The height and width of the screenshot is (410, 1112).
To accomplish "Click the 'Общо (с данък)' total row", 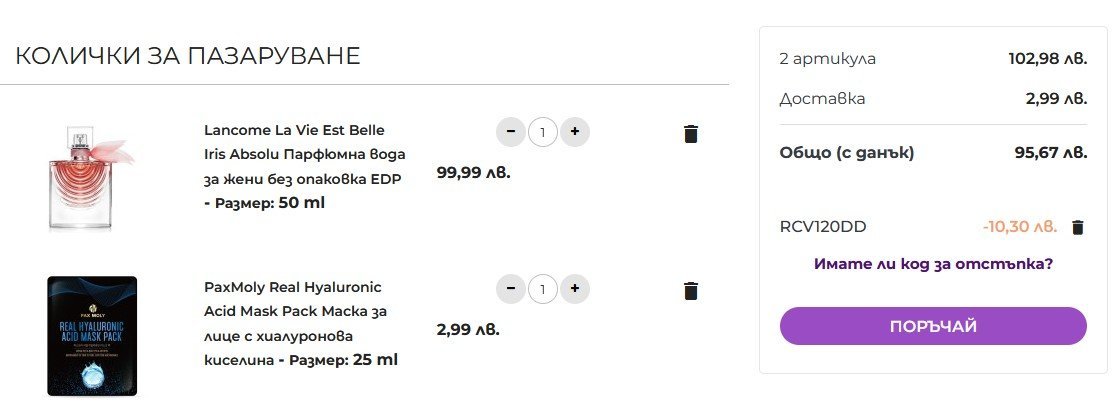I will (x=933, y=153).
